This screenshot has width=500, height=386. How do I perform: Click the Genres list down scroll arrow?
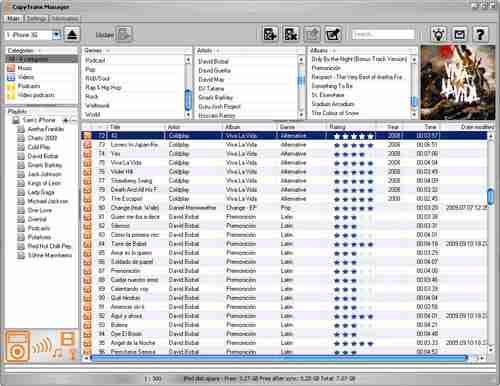[188, 115]
